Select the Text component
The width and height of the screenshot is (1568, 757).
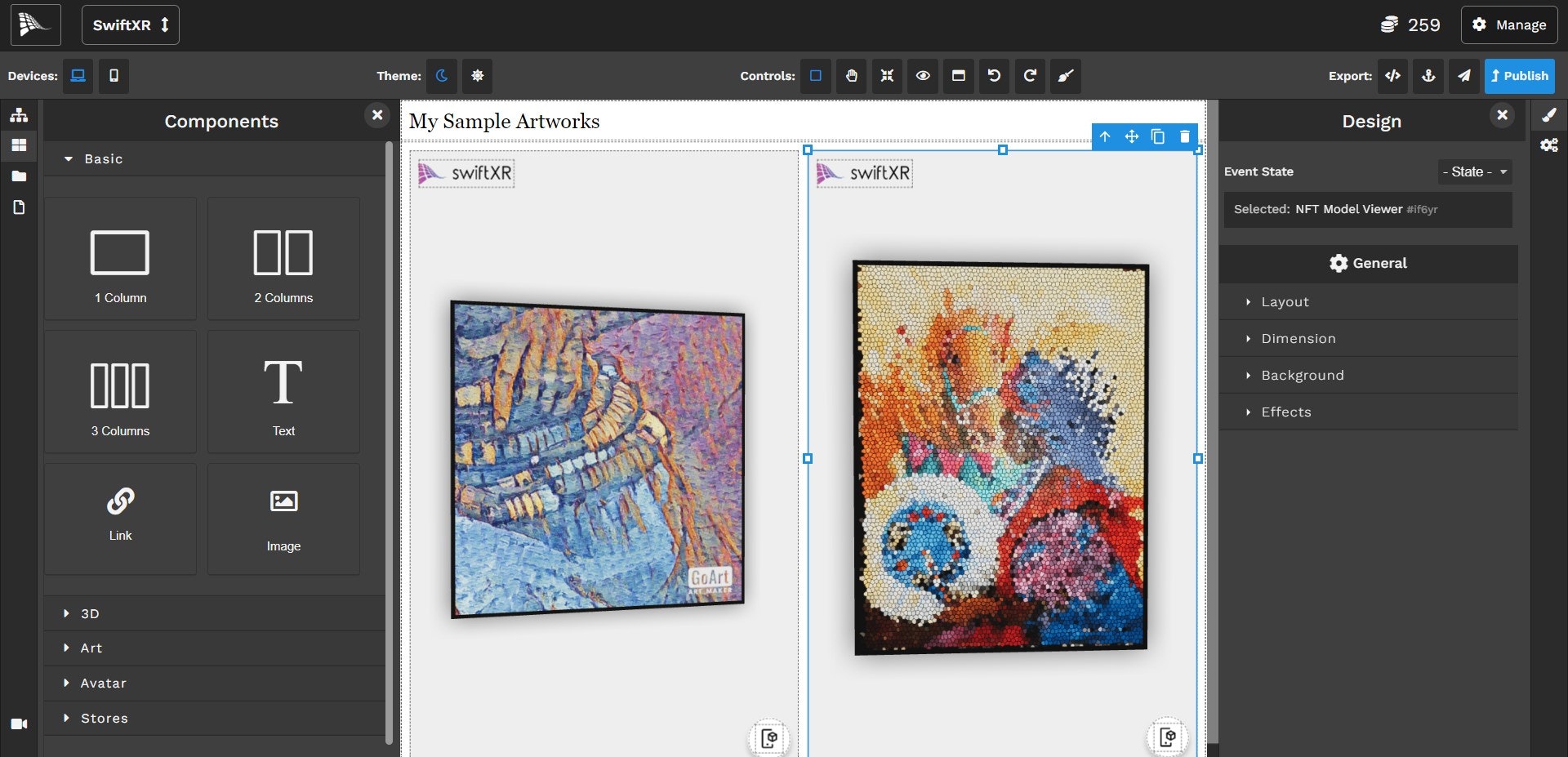click(283, 391)
